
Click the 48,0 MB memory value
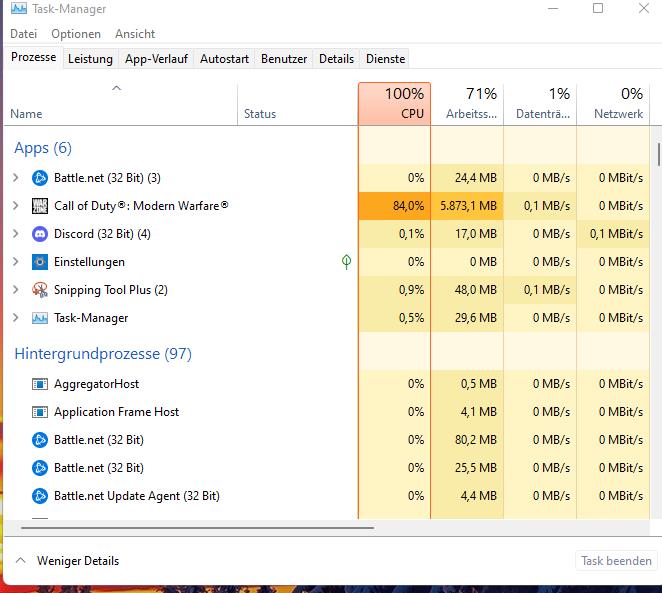[475, 290]
